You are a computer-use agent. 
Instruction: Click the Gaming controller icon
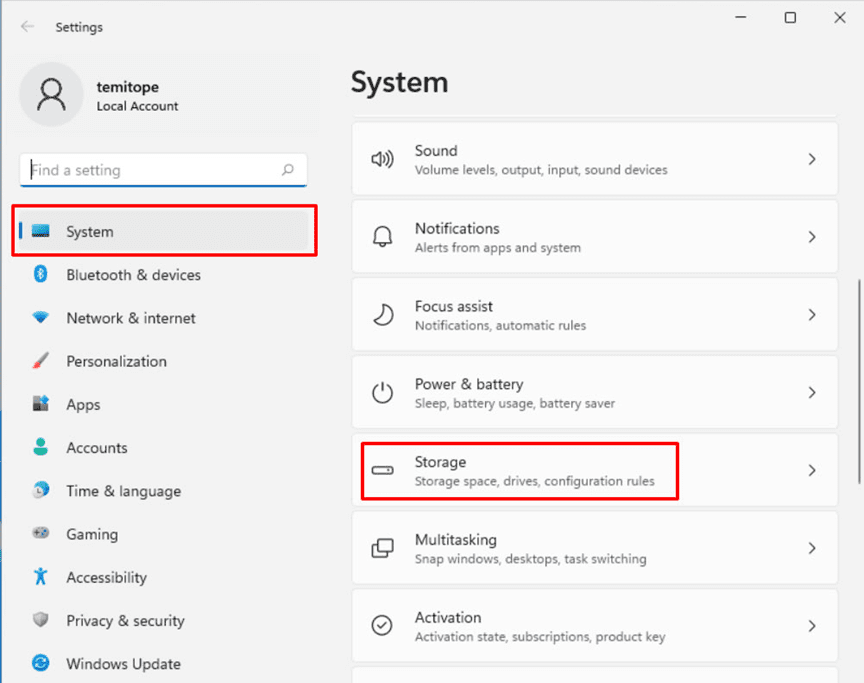41,534
